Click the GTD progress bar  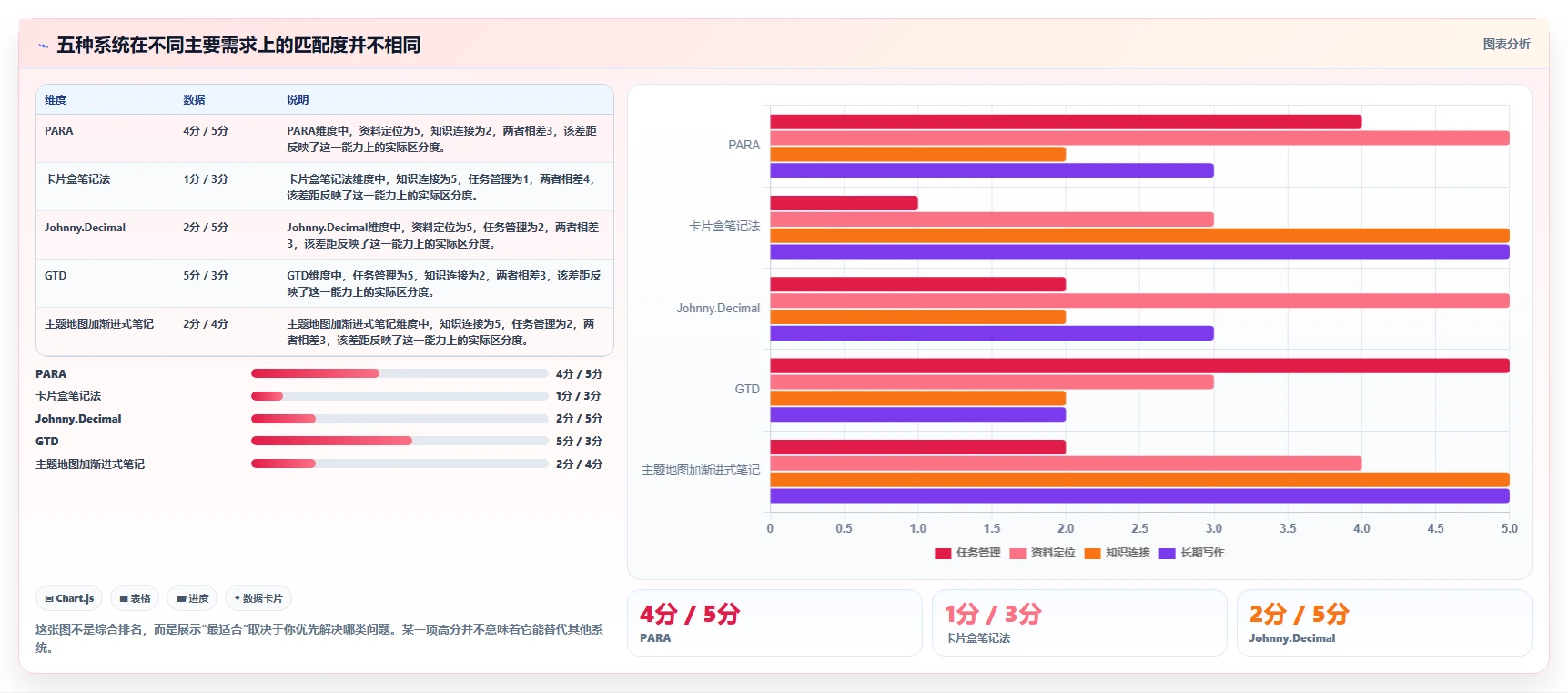(400, 441)
